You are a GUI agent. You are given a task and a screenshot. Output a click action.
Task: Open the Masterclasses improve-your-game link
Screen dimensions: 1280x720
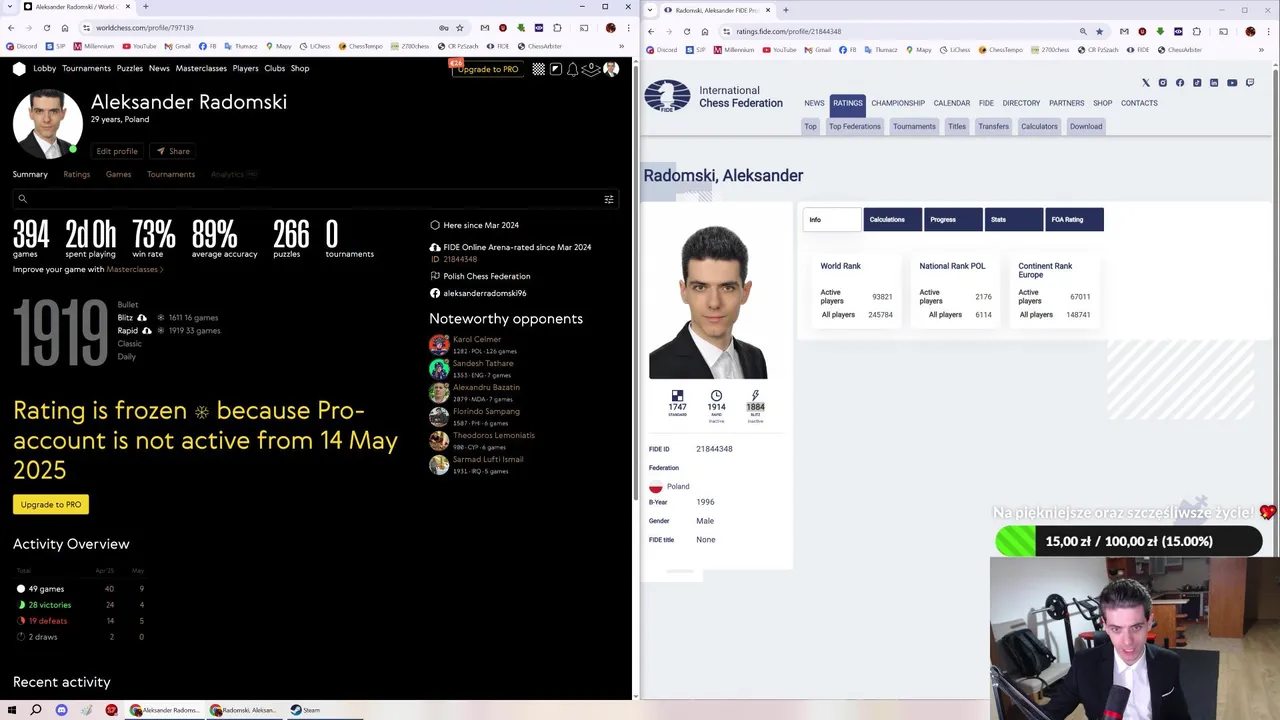pos(134,269)
